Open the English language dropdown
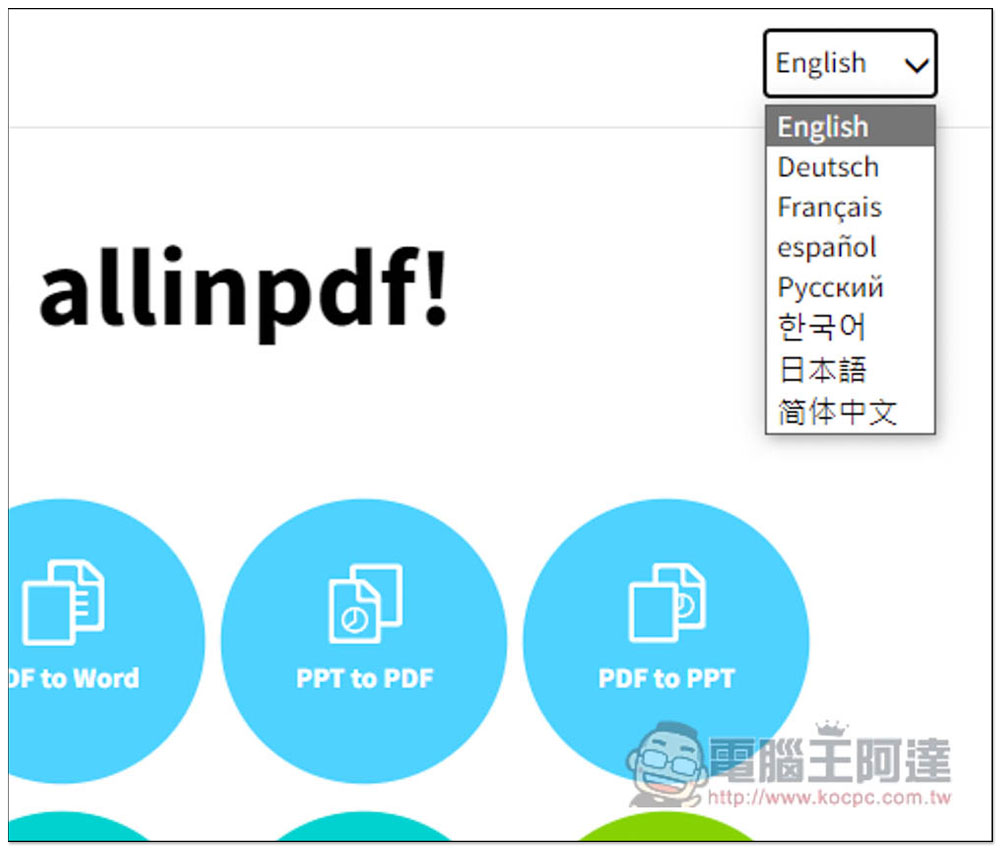Image resolution: width=1000 pixels, height=851 pixels. (x=850, y=63)
